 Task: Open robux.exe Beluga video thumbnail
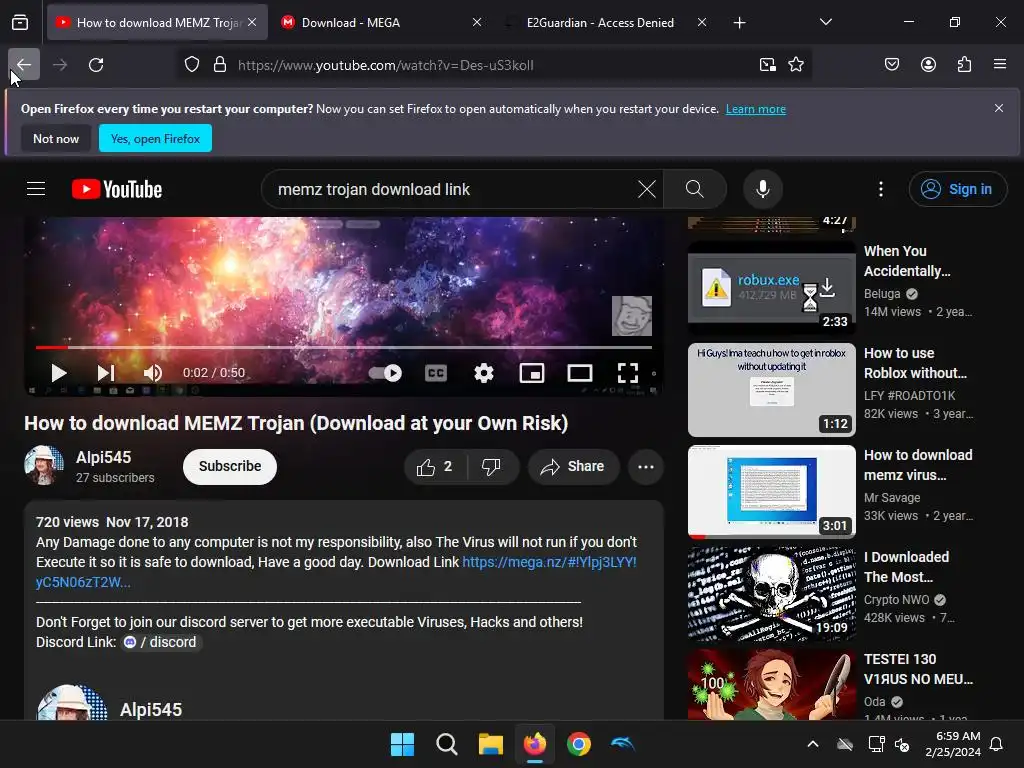coord(771,286)
